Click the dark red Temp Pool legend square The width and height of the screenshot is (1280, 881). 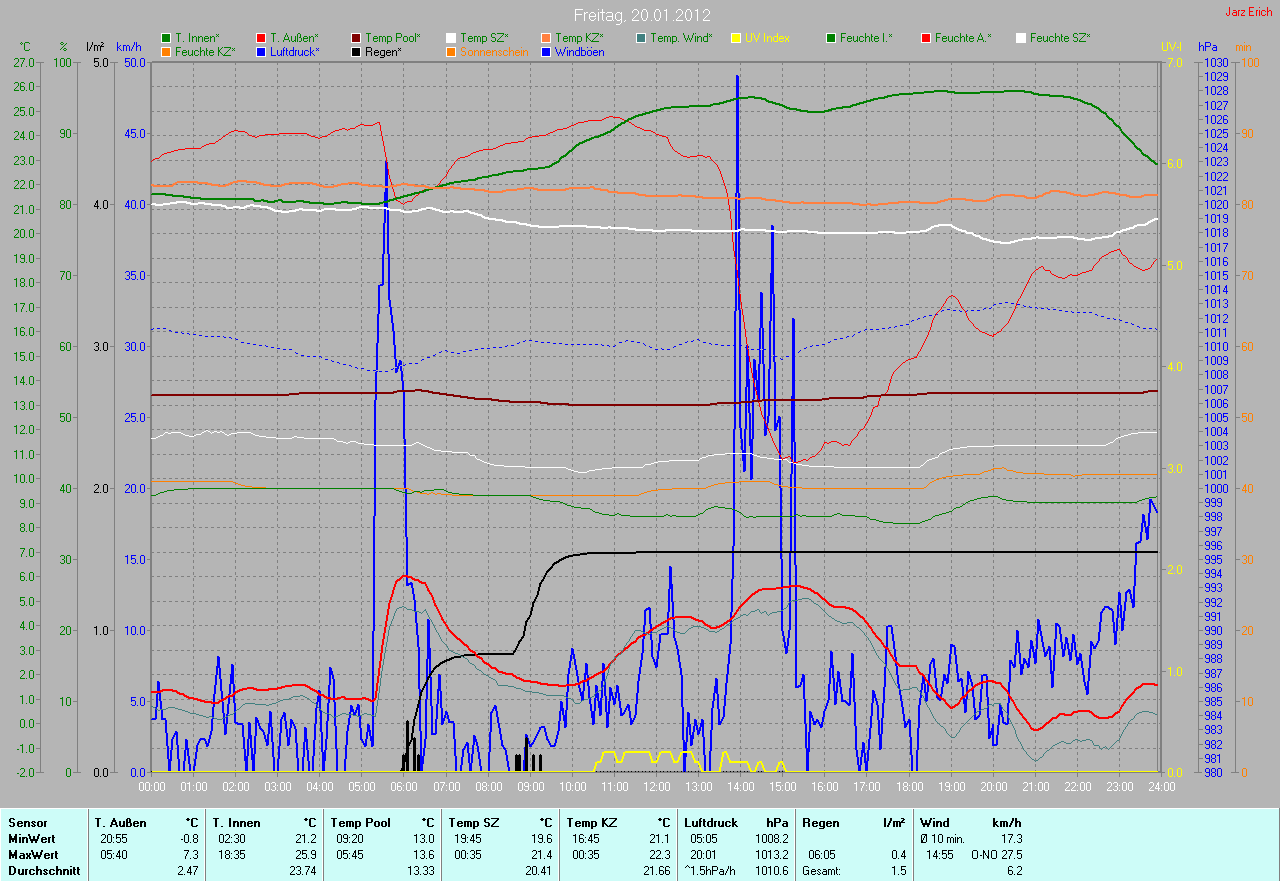(356, 38)
